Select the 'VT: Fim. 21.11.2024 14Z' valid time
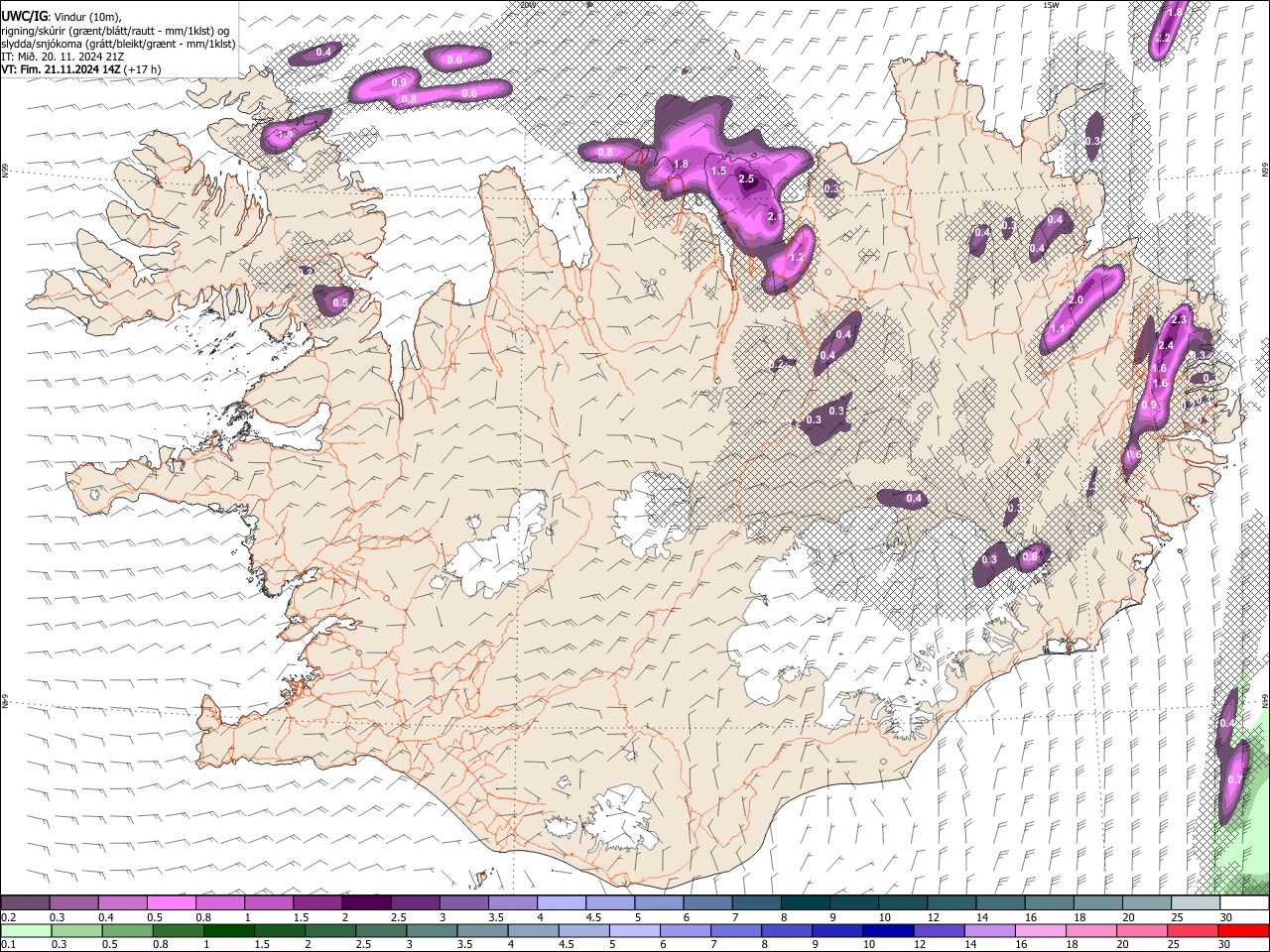This screenshot has height=952, width=1270. click(62, 69)
